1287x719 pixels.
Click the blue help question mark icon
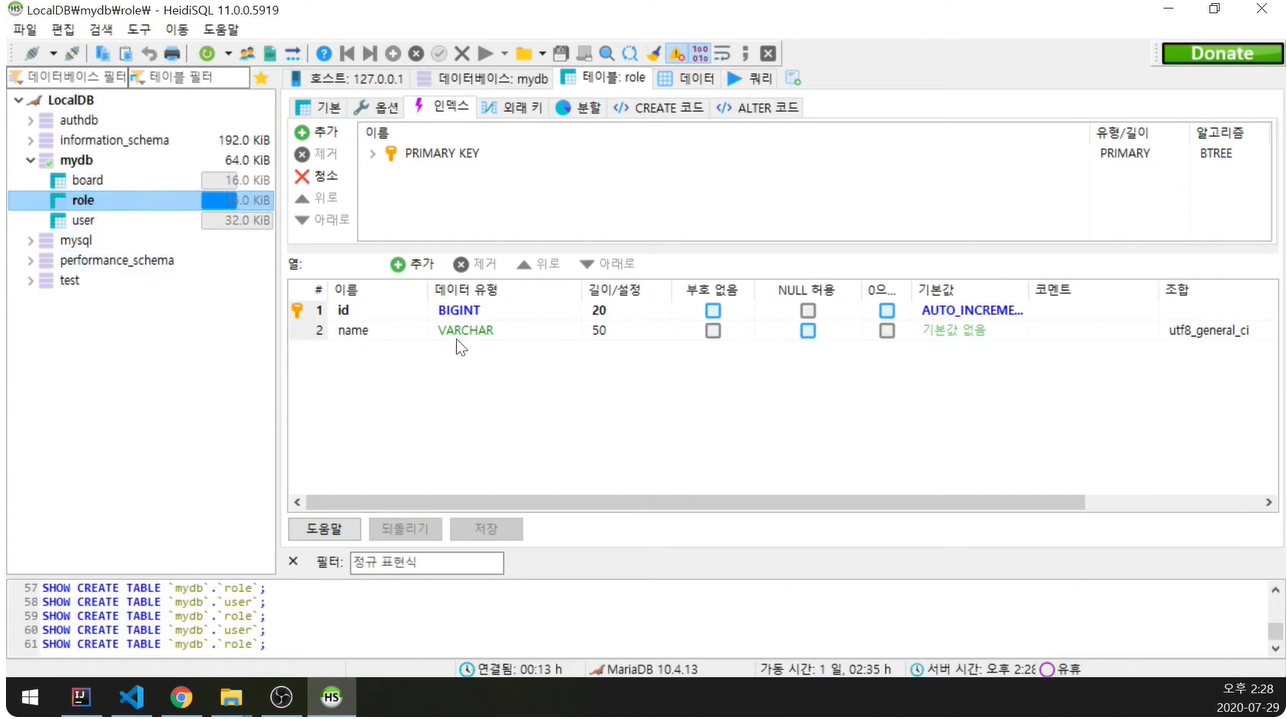tap(324, 53)
